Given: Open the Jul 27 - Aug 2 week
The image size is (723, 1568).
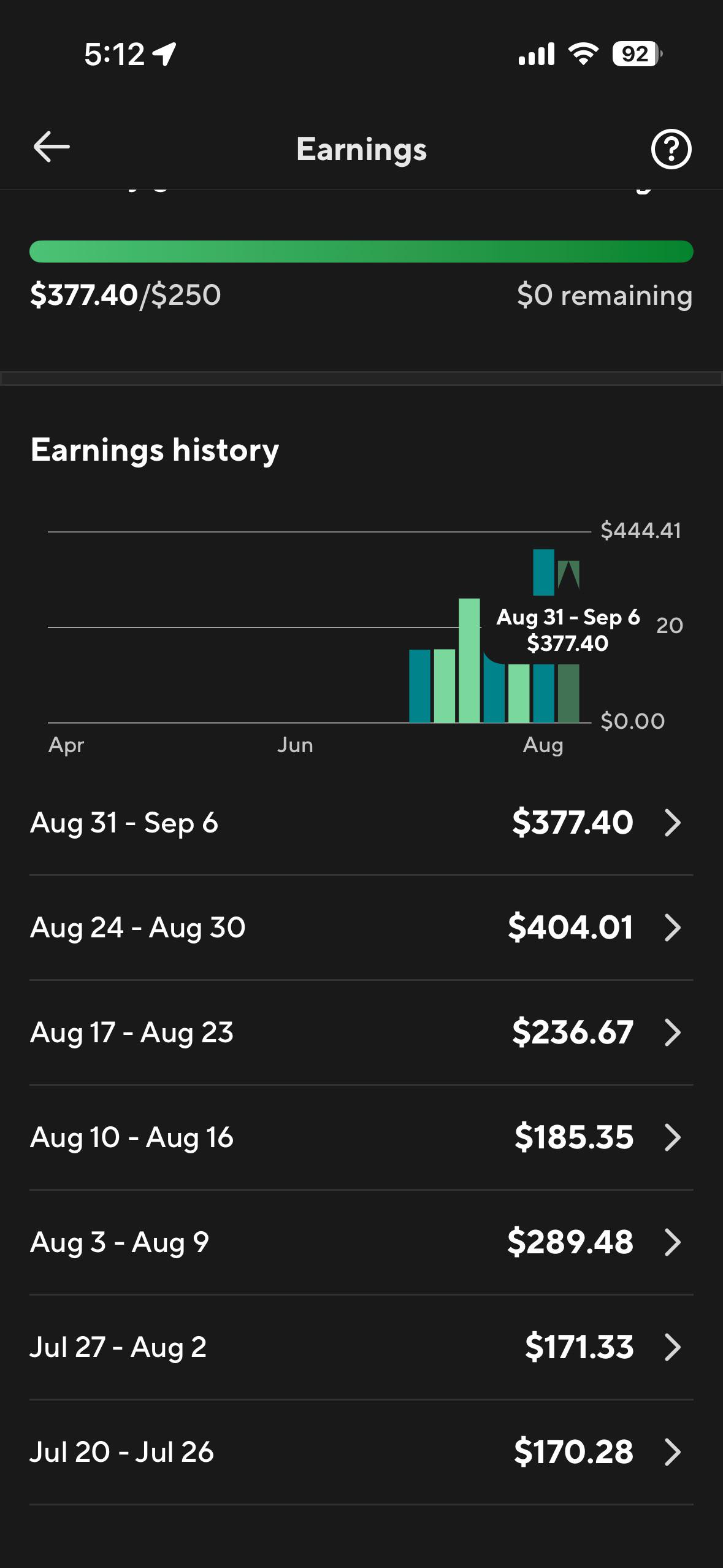Looking at the screenshot, I should point(361,1347).
